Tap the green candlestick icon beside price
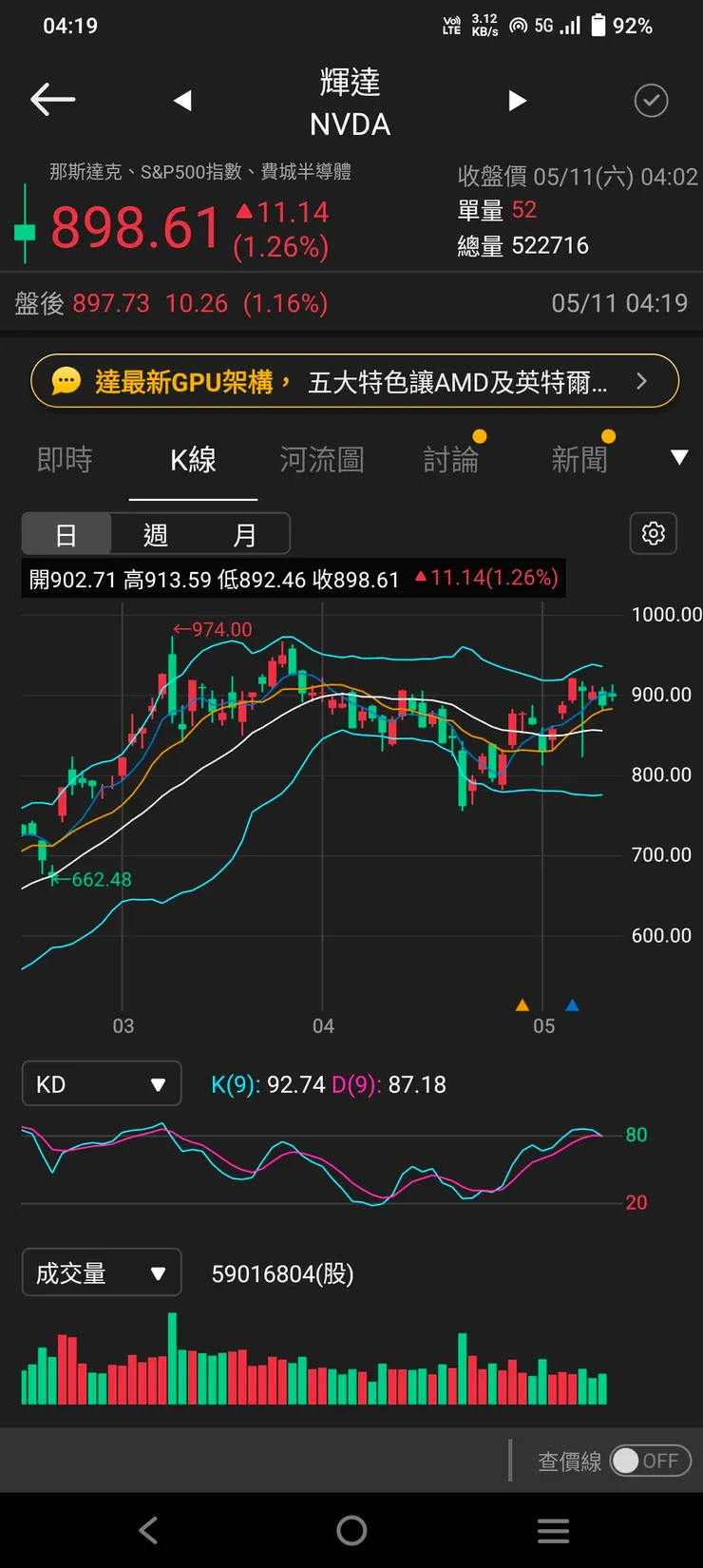703x1568 pixels. [x=25, y=223]
